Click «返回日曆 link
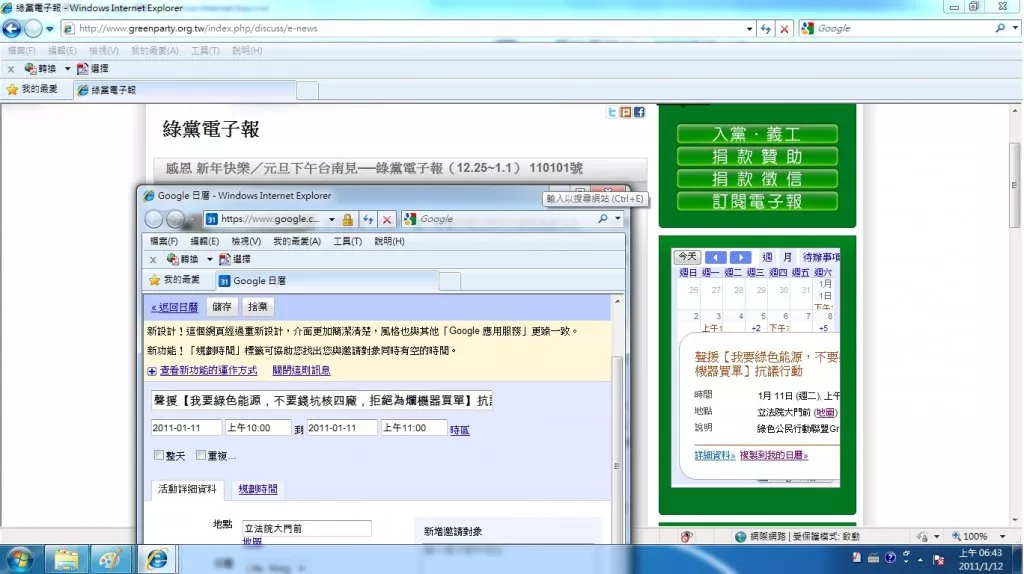 174,308
